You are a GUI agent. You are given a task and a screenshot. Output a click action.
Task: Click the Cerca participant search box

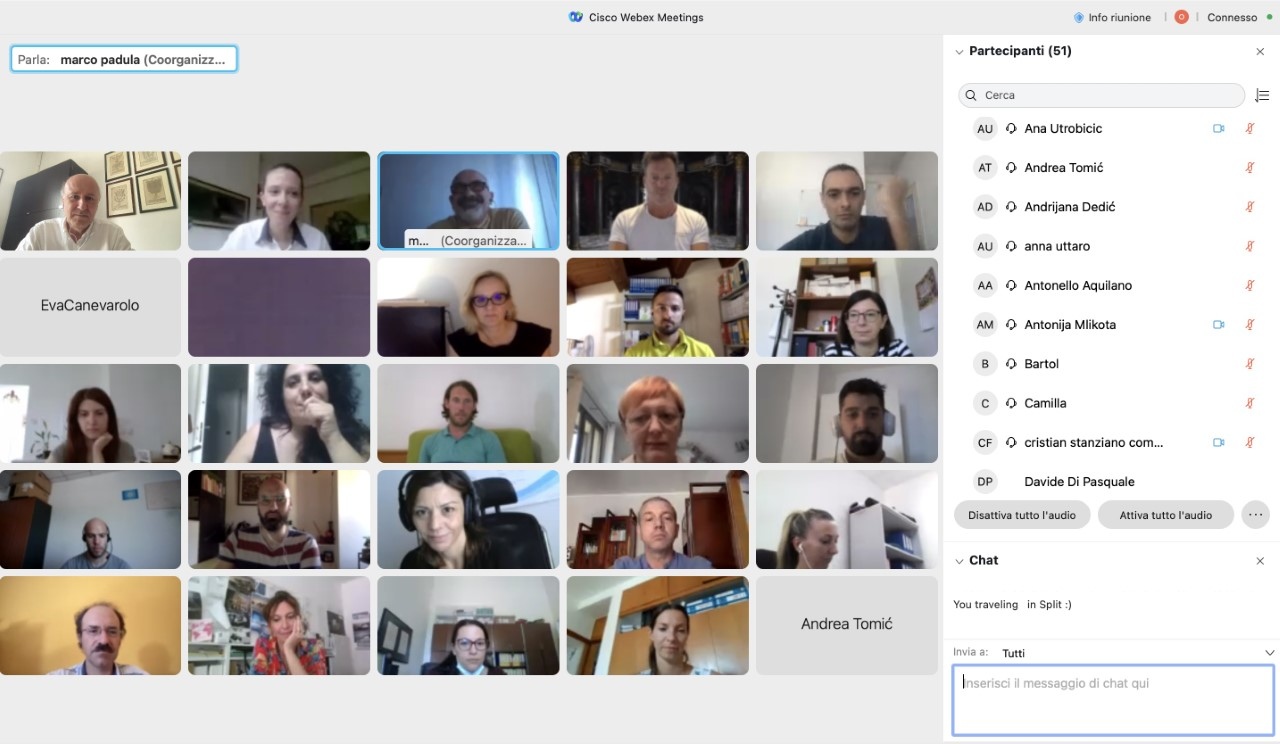coord(1101,95)
